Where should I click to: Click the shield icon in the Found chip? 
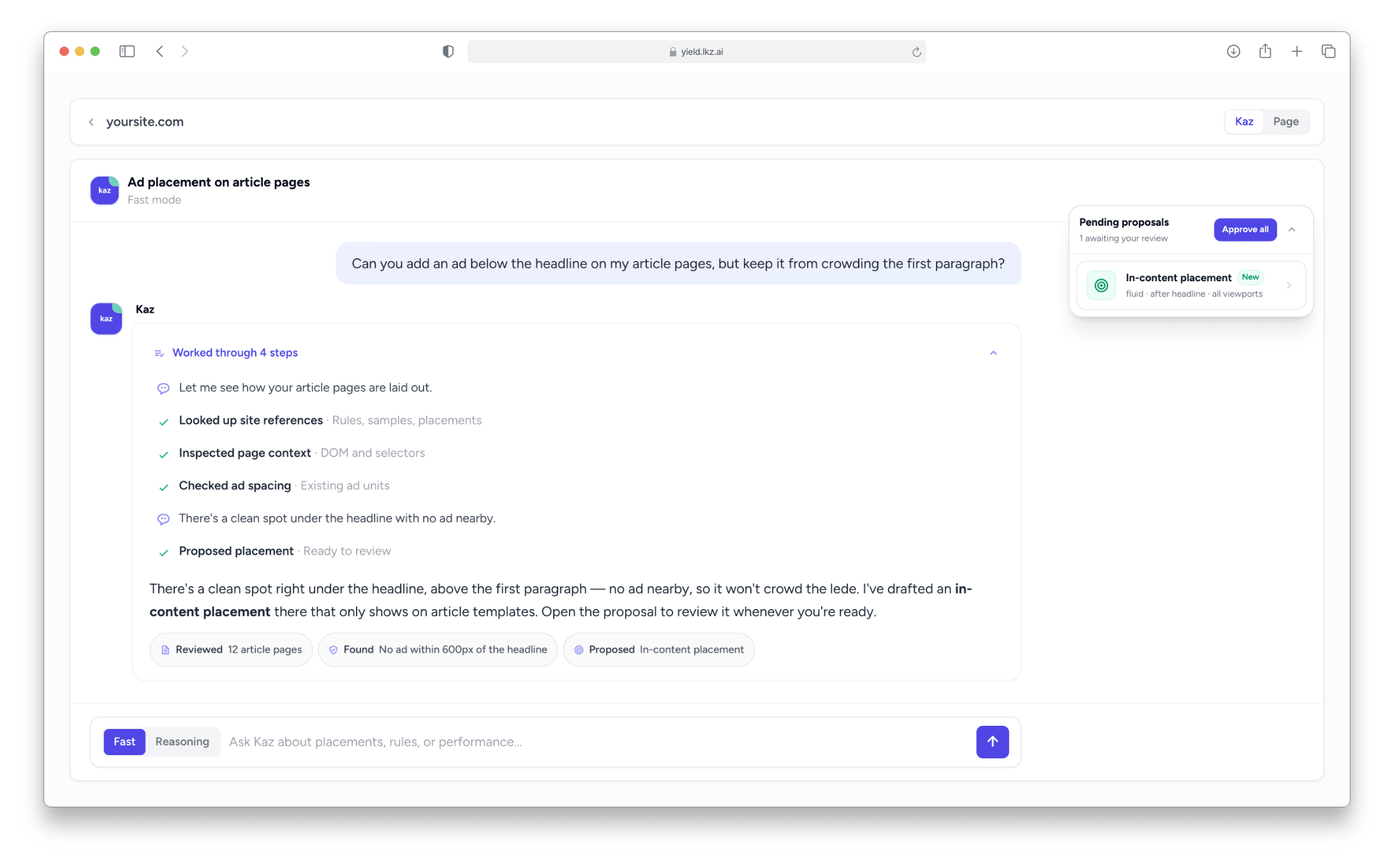(x=333, y=650)
